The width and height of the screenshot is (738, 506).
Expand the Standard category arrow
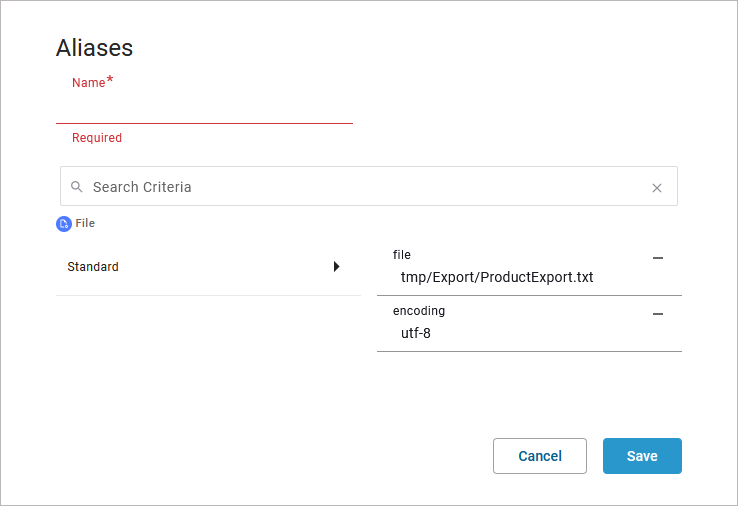(x=337, y=267)
